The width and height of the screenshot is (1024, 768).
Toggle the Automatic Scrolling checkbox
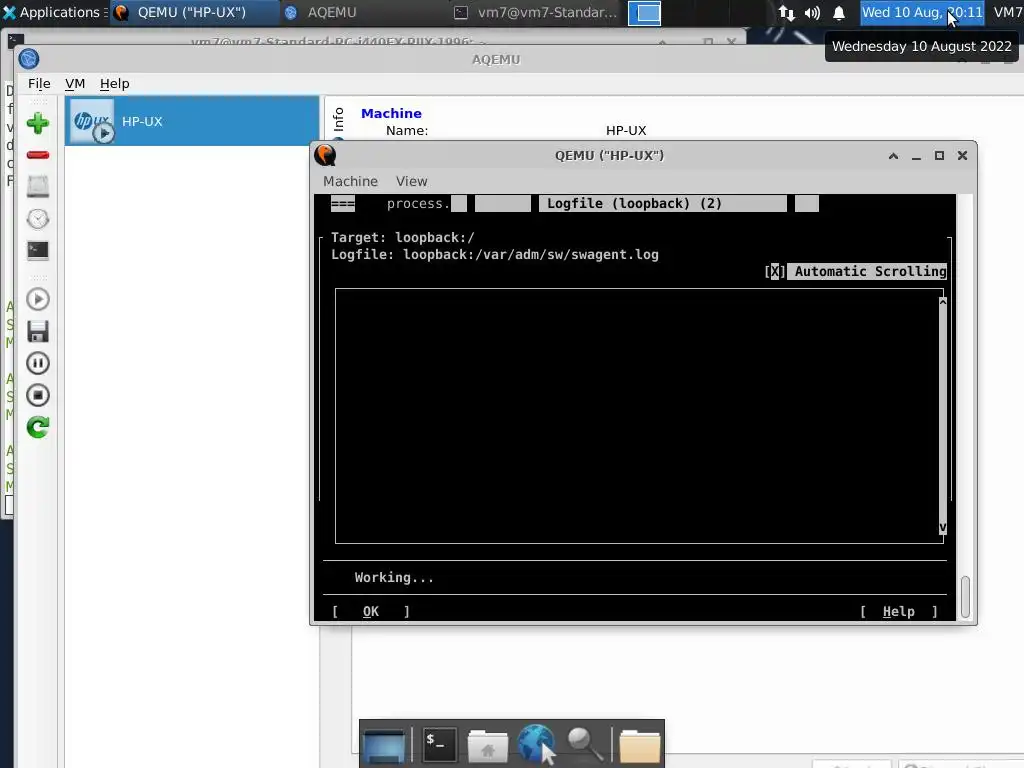775,272
